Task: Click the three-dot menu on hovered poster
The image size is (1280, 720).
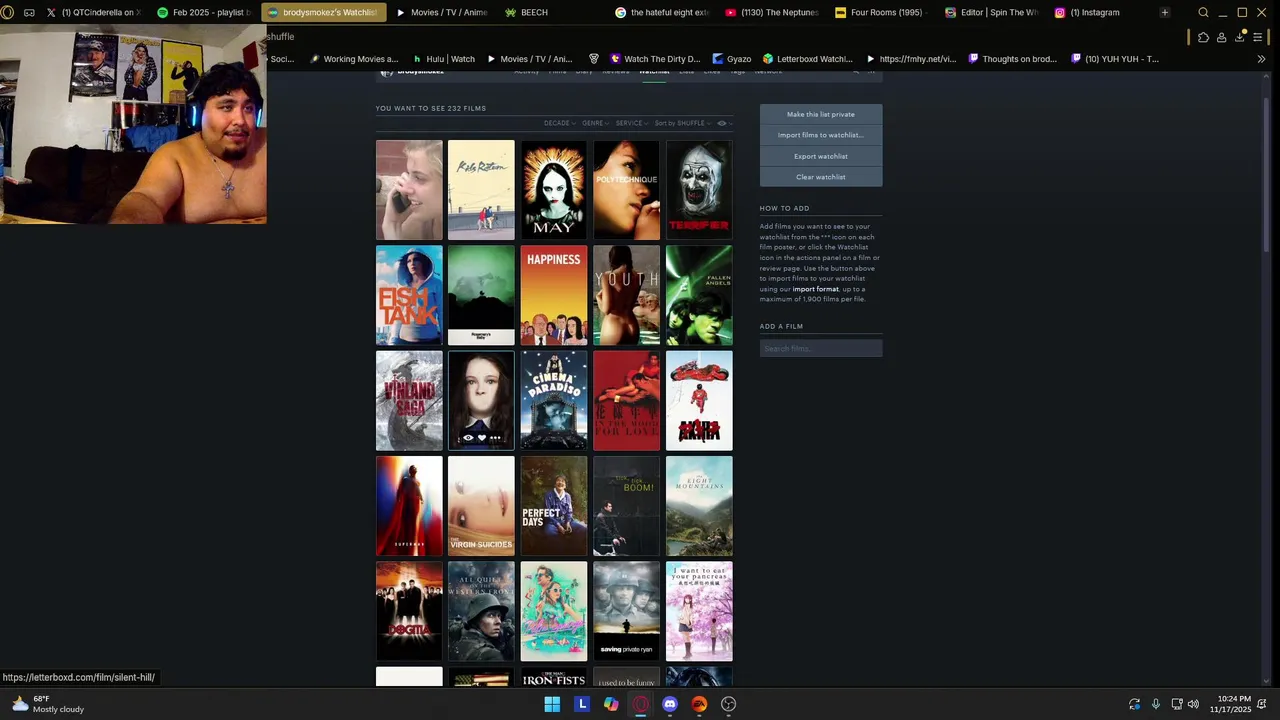Action: [495, 437]
